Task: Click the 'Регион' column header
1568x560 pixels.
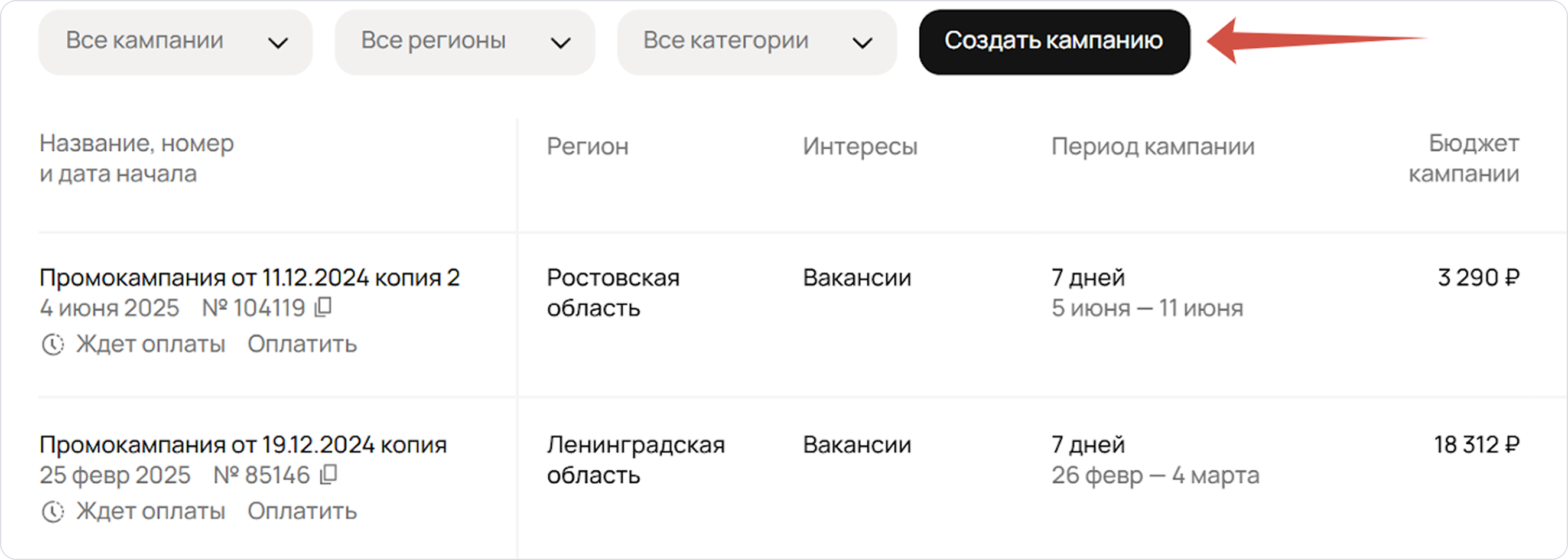Action: (587, 146)
